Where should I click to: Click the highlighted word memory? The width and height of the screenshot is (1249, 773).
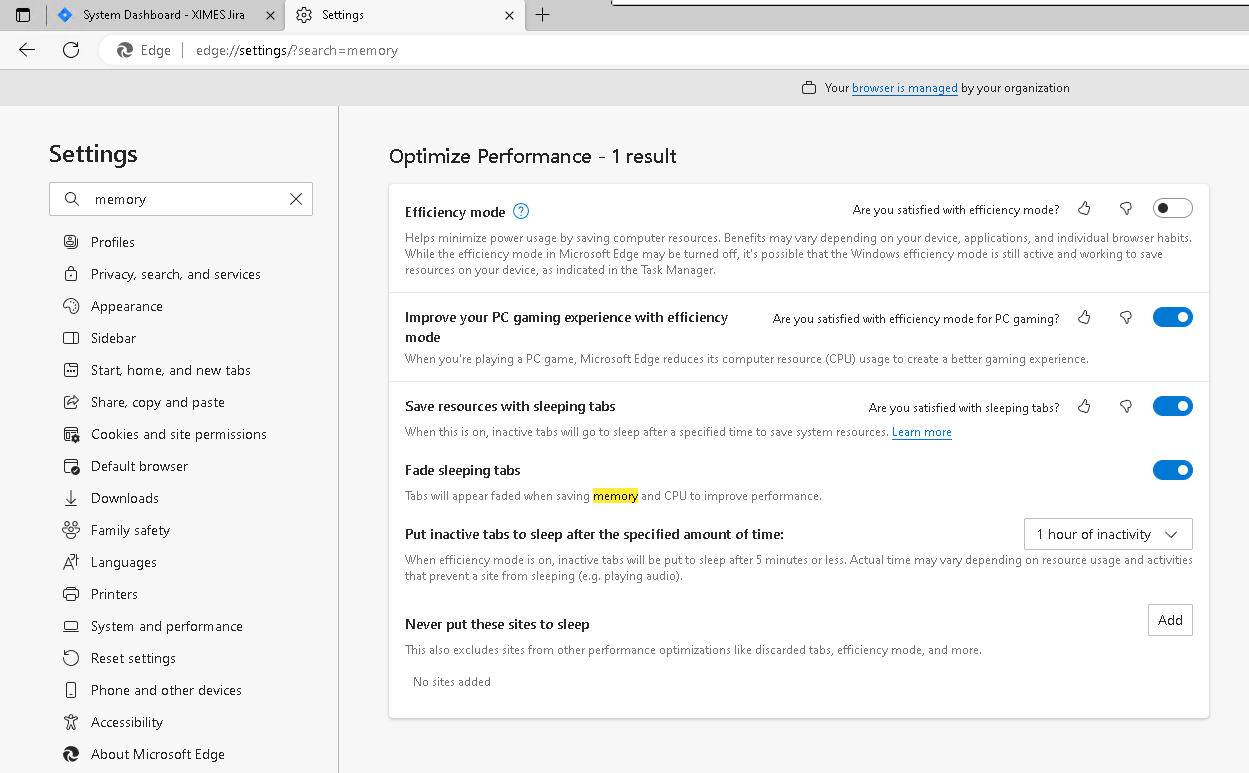coord(615,496)
